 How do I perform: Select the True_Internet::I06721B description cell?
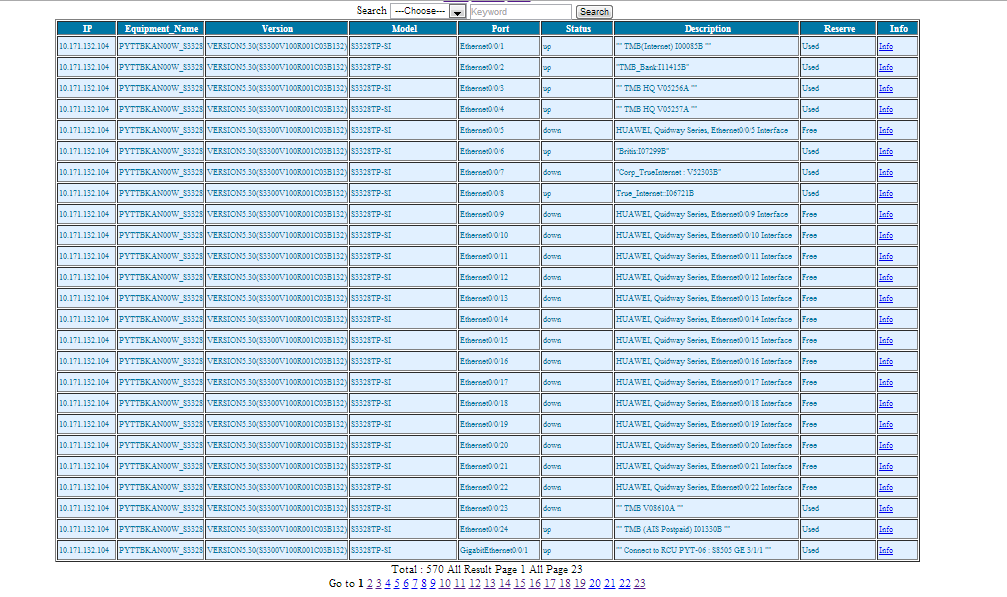(706, 193)
